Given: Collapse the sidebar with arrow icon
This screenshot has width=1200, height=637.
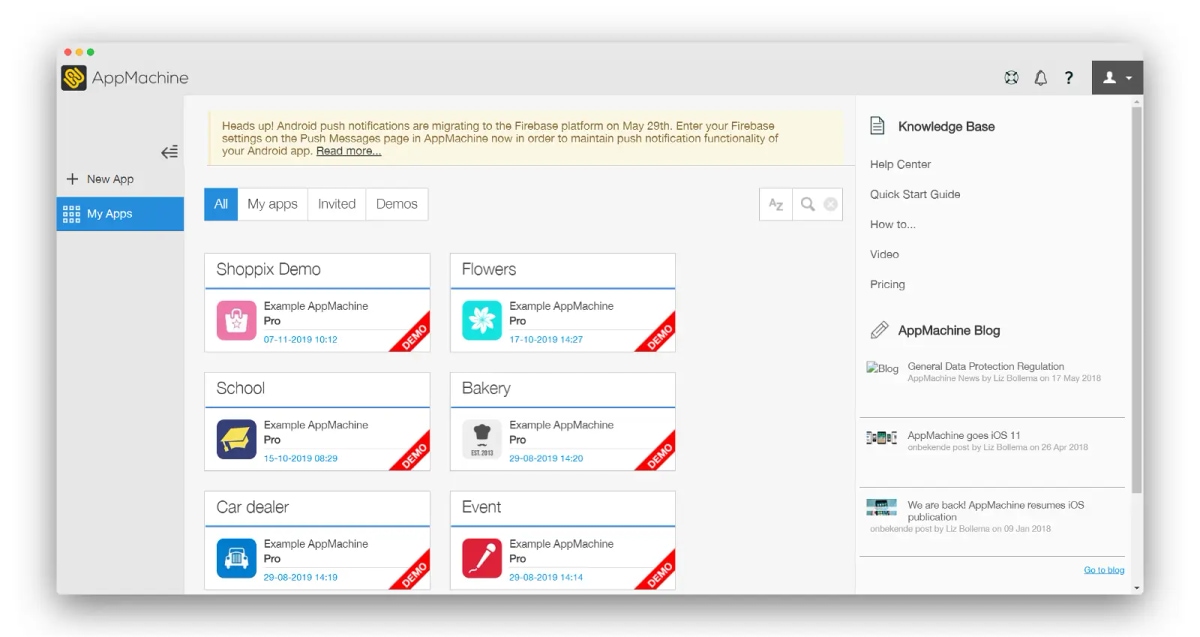Looking at the screenshot, I should 169,152.
